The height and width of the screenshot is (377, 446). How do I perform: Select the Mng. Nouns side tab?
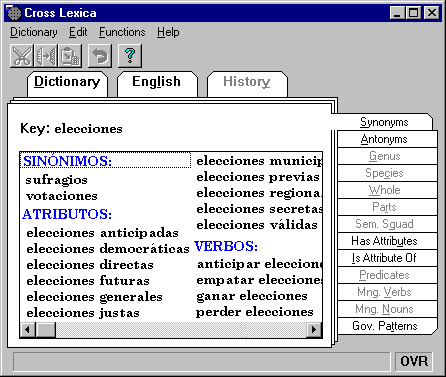[387, 309]
